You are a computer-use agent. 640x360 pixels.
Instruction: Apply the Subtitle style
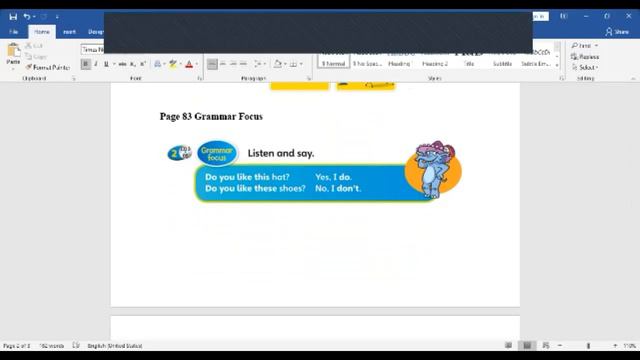502,61
